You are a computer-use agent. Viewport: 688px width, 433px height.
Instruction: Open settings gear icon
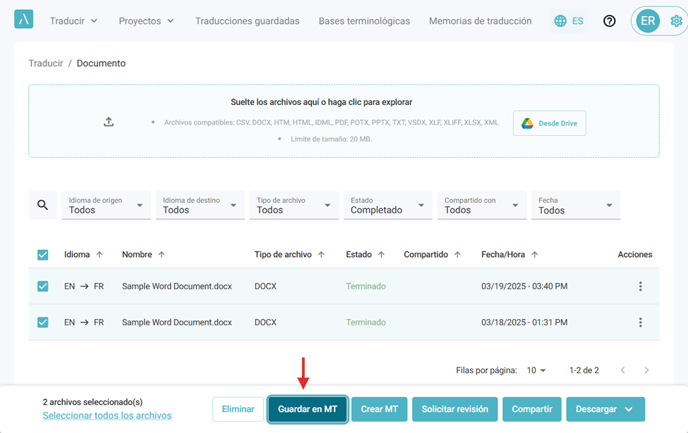tap(676, 21)
